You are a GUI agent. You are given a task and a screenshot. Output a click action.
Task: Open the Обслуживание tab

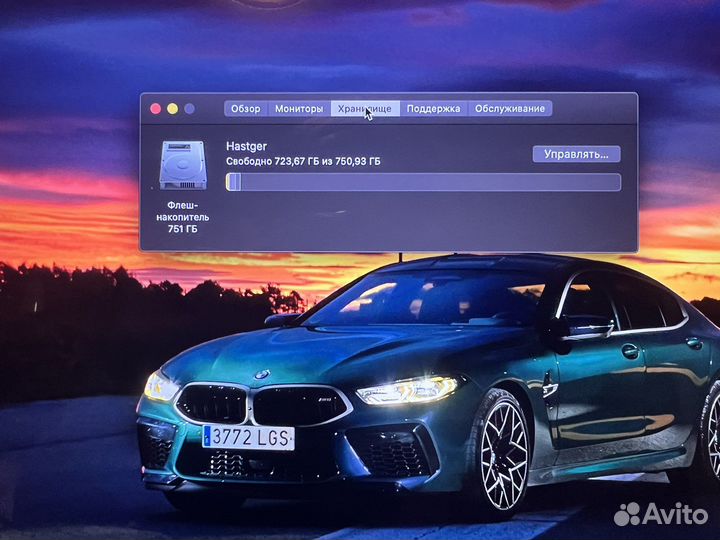(x=510, y=109)
